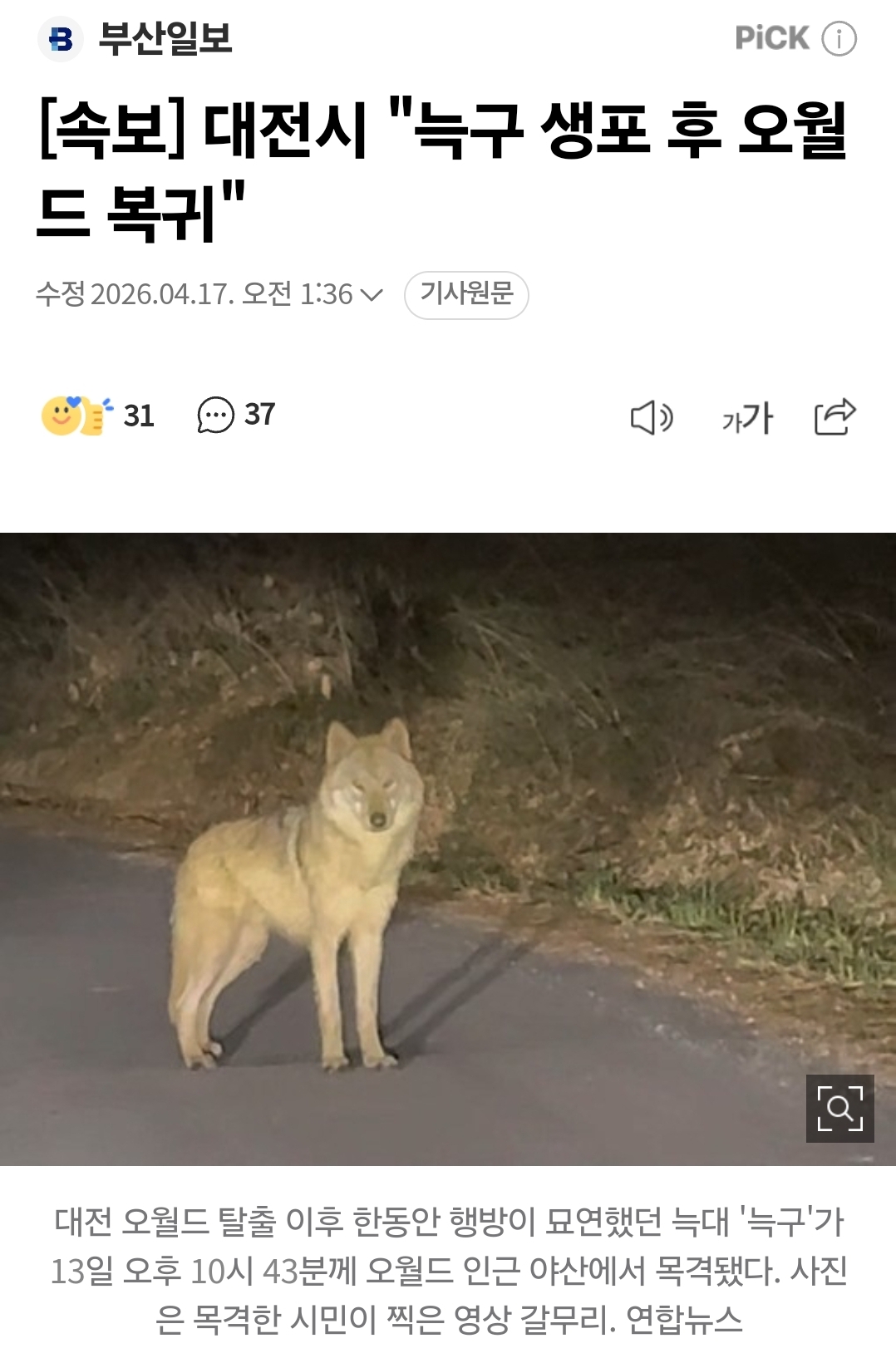Open the 부산일보 logo icon
This screenshot has height=1363, width=896.
[61, 39]
